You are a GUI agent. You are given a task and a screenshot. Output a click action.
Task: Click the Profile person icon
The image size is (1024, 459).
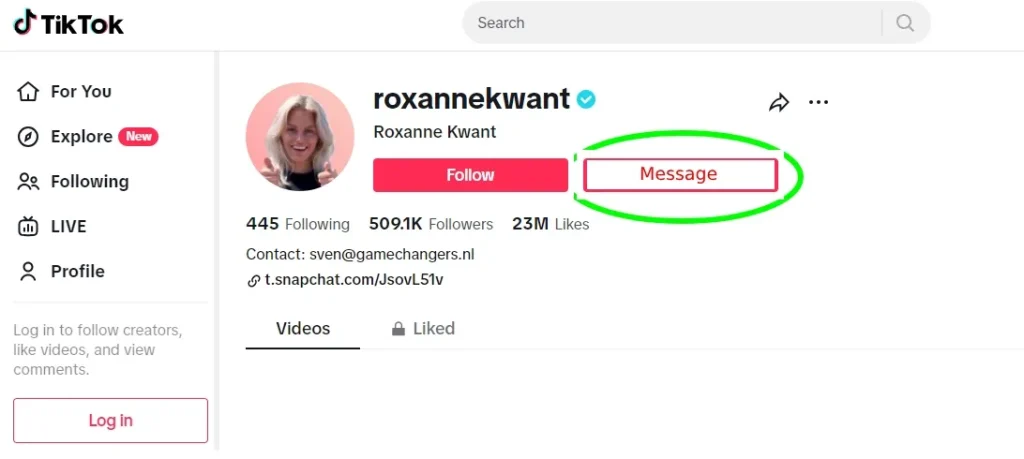[27, 271]
